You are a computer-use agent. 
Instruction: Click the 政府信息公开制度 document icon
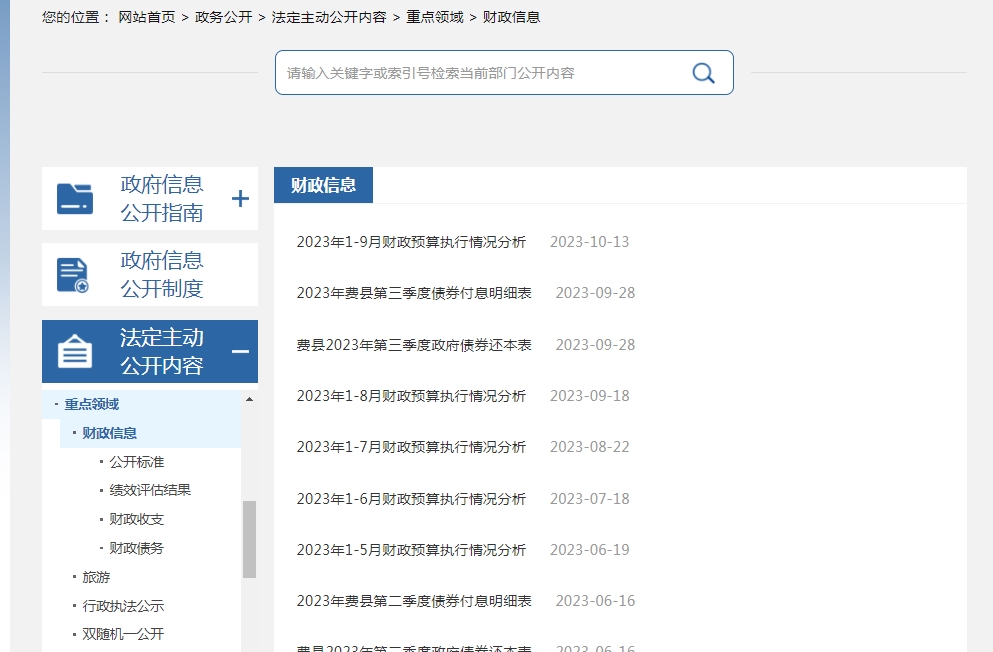[x=73, y=275]
